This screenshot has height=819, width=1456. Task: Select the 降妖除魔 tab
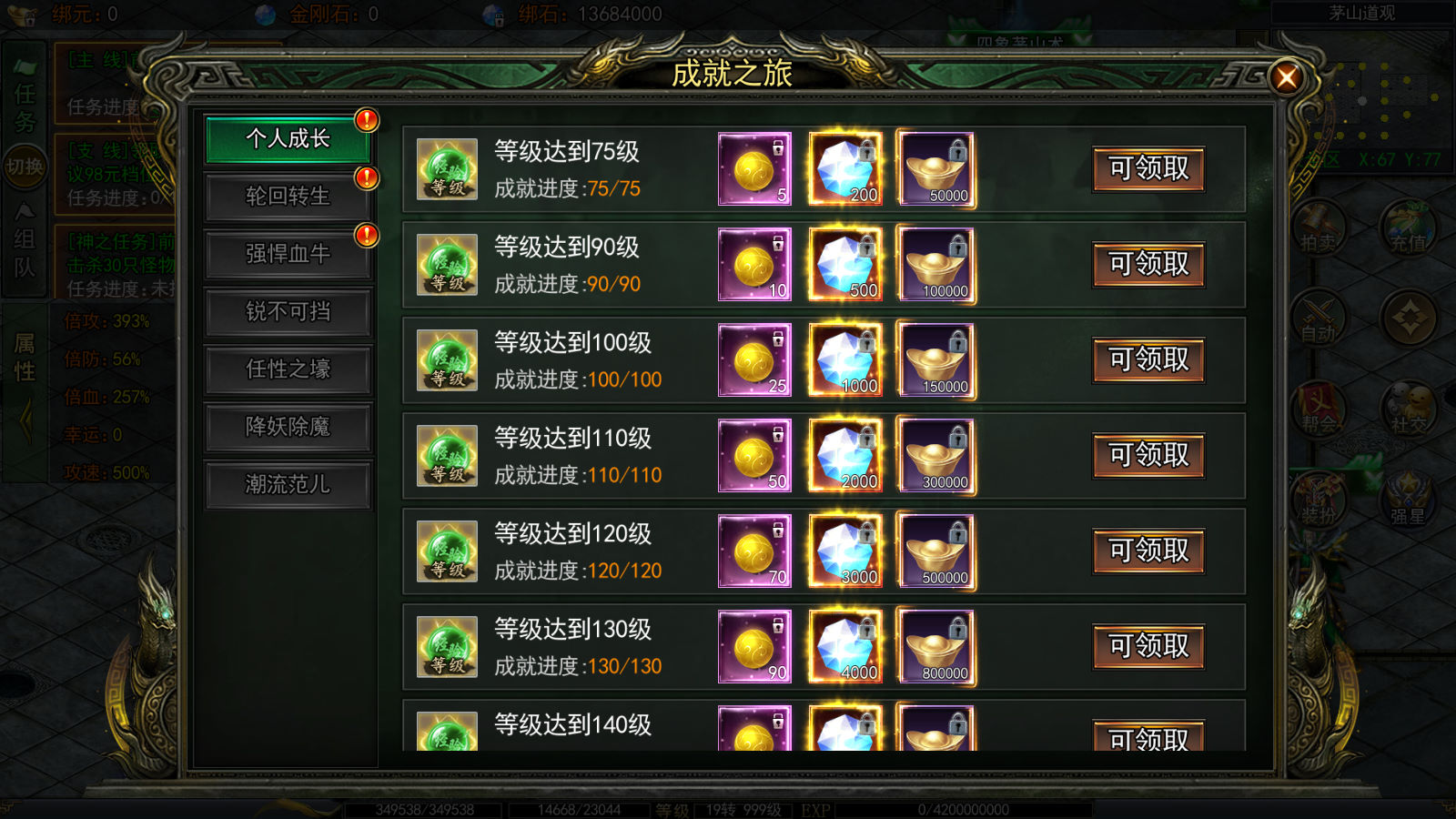(288, 427)
